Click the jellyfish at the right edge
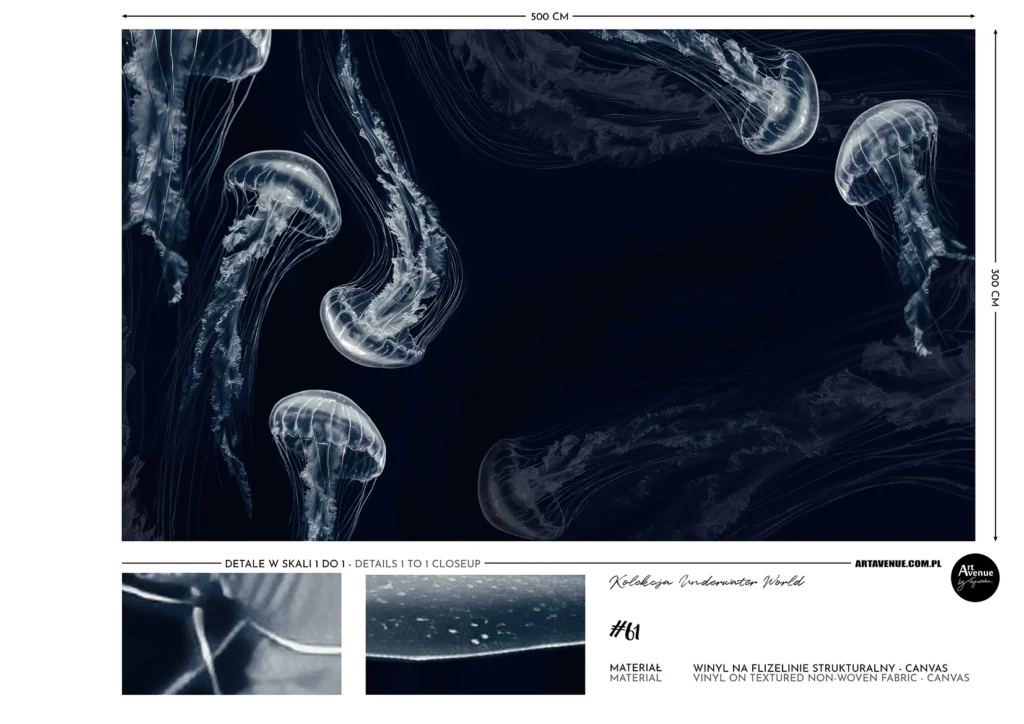The height and width of the screenshot is (724, 1024). [x=887, y=150]
